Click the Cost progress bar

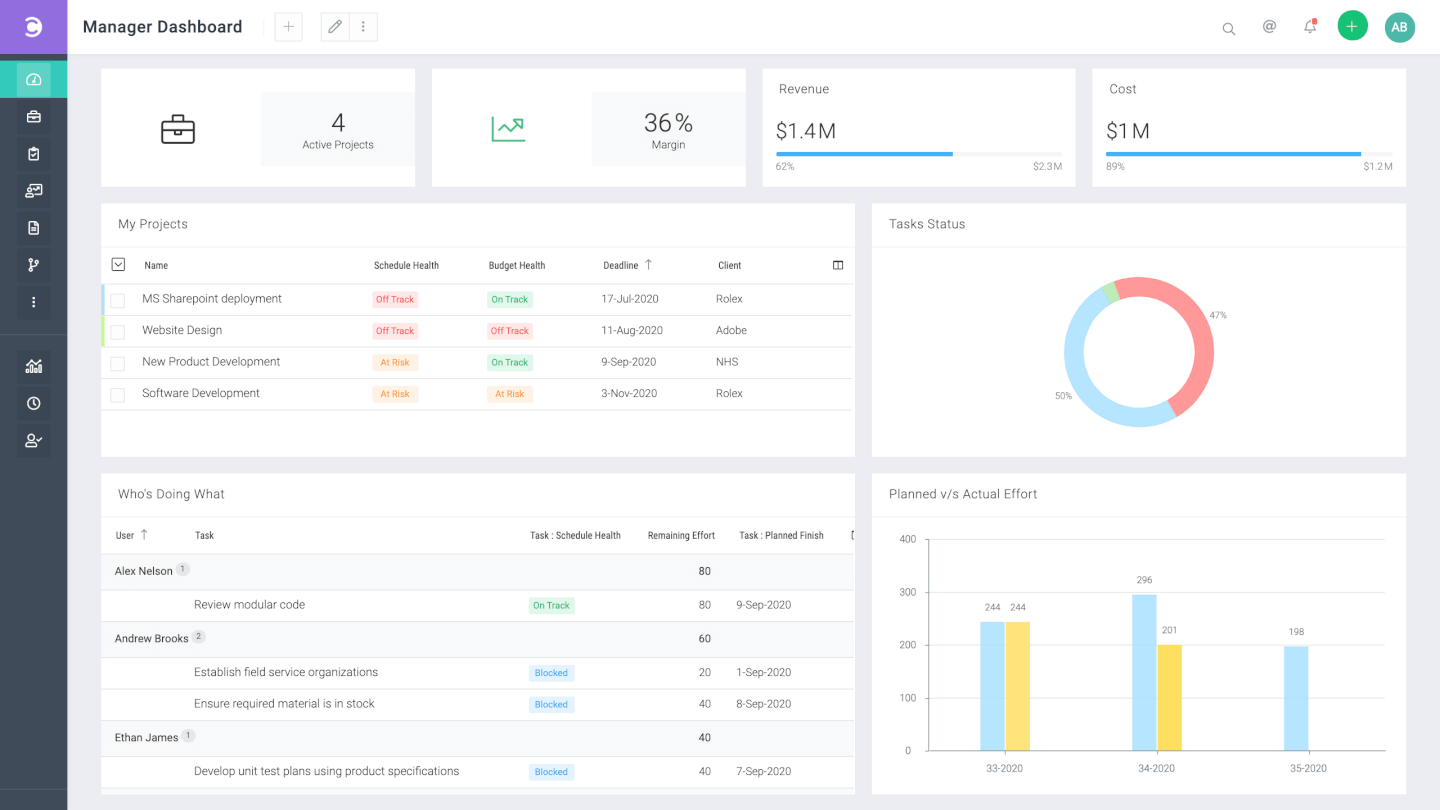1249,154
